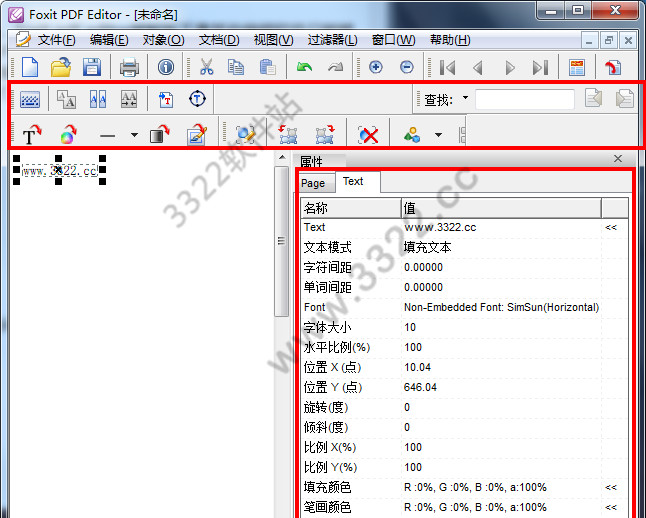Expand the 填充颜色 << button
Viewport: 646px width, 518px height.
[x=611, y=488]
